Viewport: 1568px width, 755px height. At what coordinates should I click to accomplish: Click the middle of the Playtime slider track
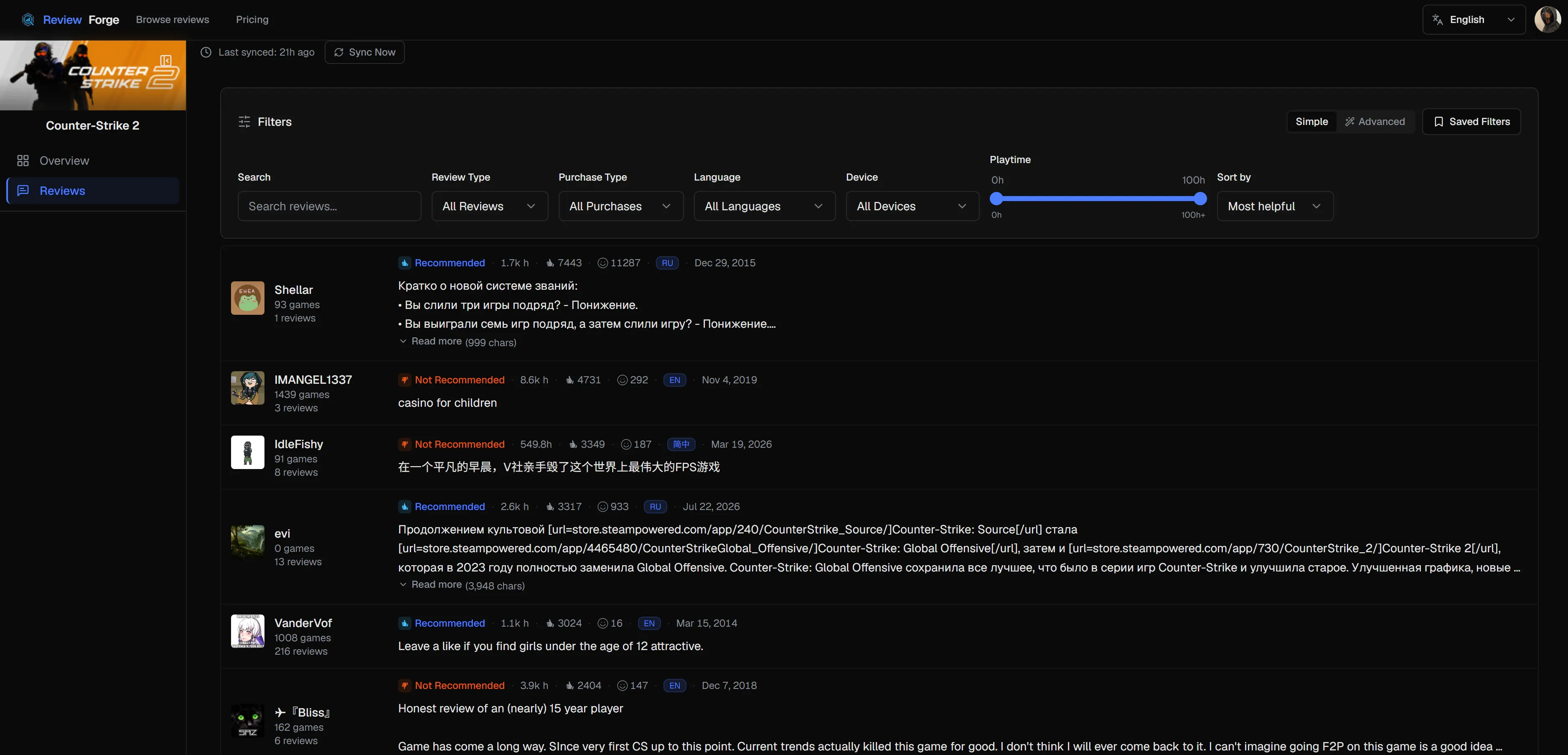1098,199
